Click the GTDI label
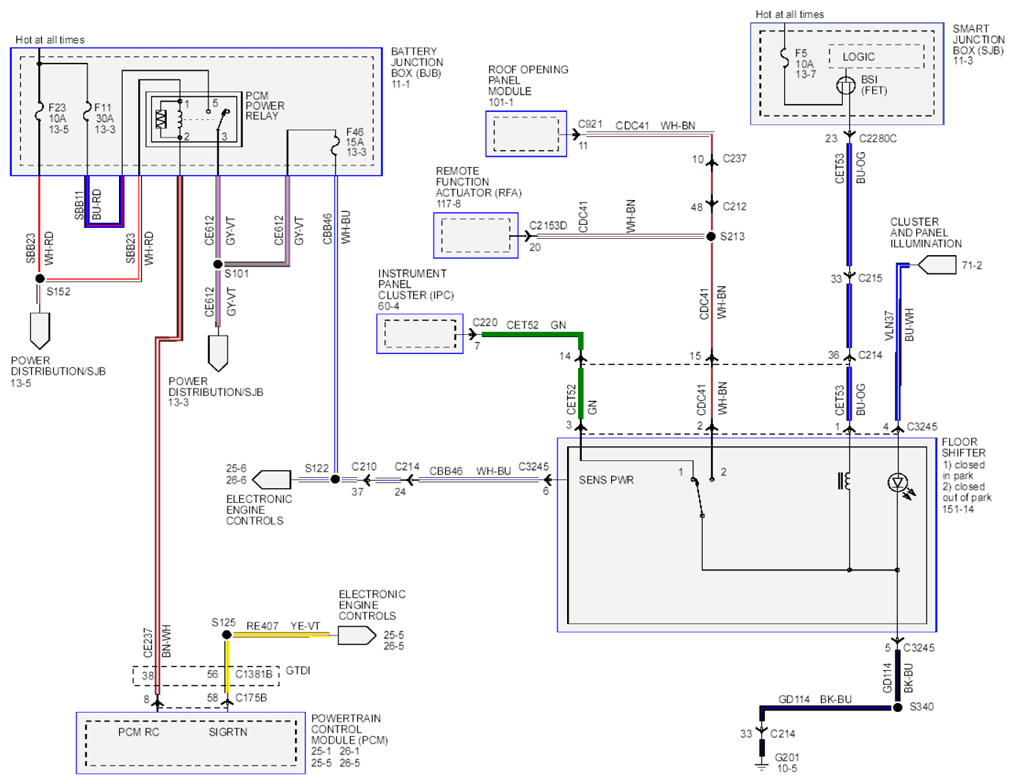Image resolution: width=1015 pixels, height=784 pixels. [x=298, y=671]
